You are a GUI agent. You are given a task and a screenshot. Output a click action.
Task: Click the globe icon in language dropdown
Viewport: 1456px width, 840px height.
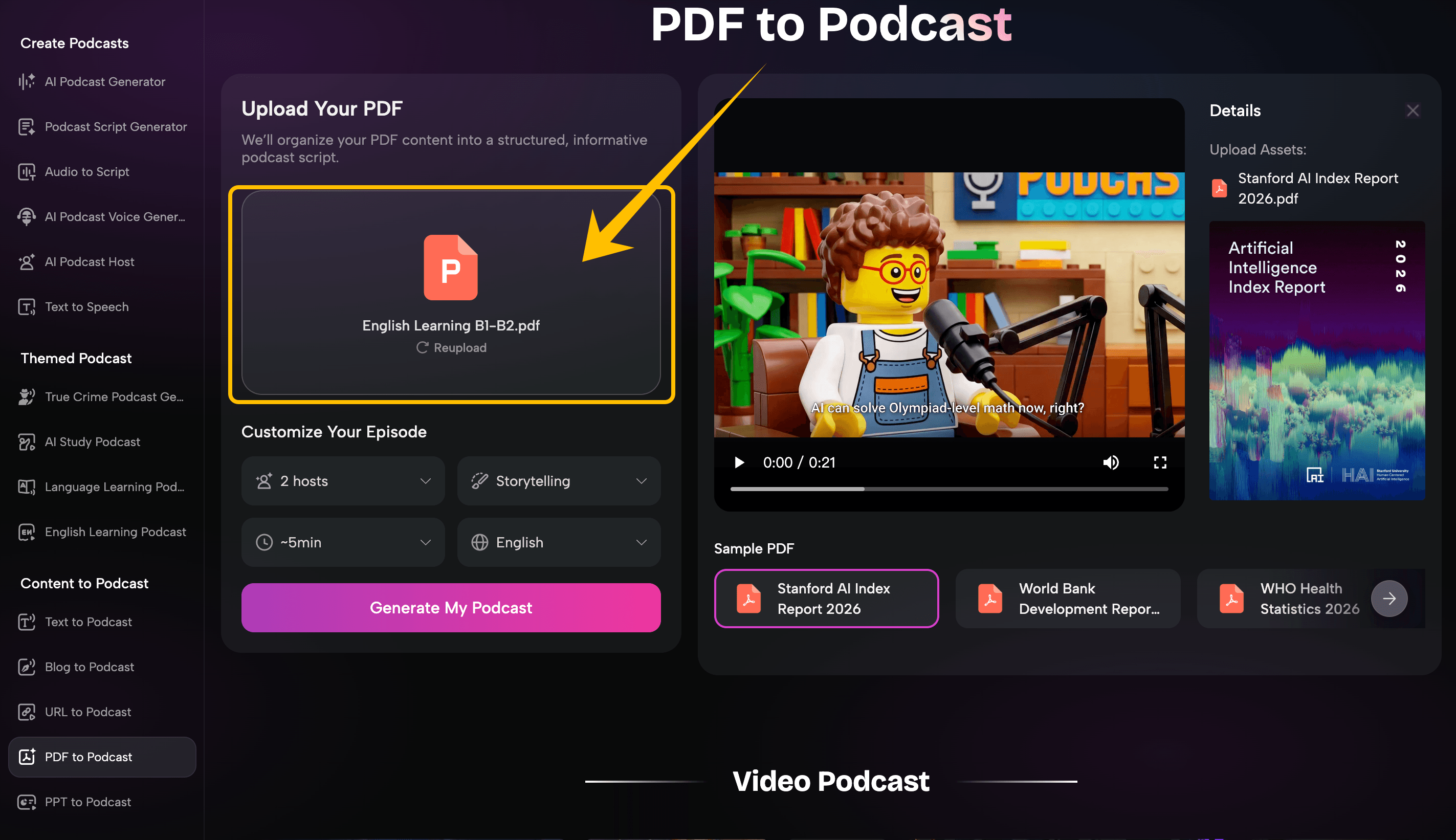(x=479, y=542)
